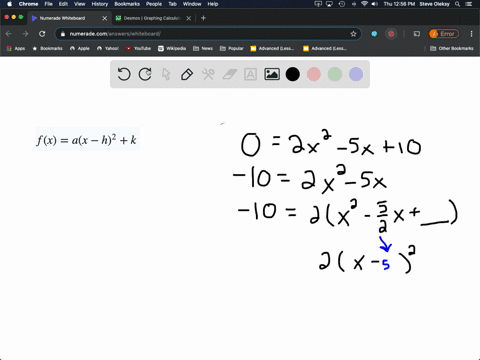Click the blue extension icon in toolbar
The image size is (480, 360).
374,34
